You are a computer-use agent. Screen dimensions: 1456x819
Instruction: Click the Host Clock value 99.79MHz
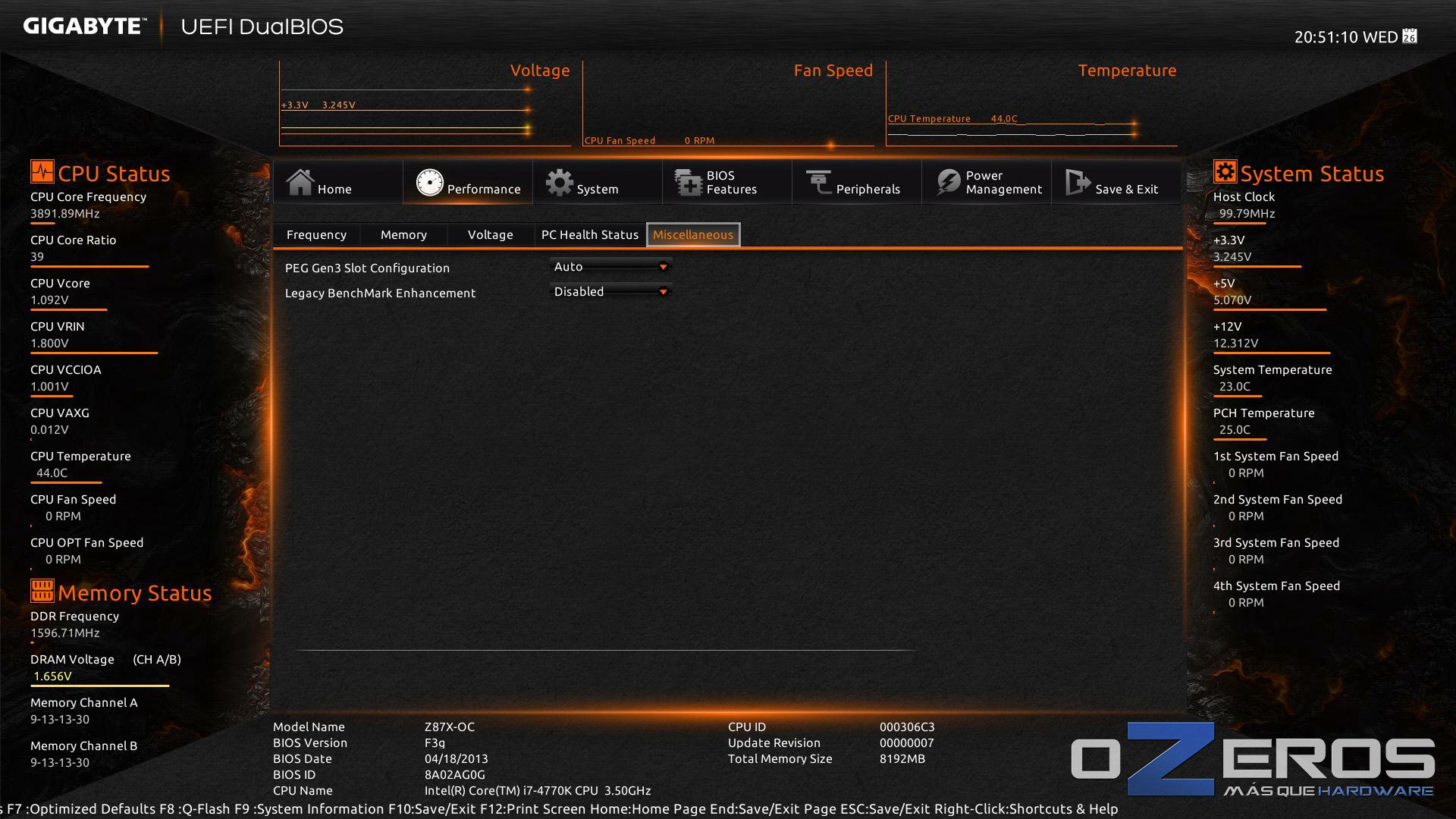(1247, 214)
